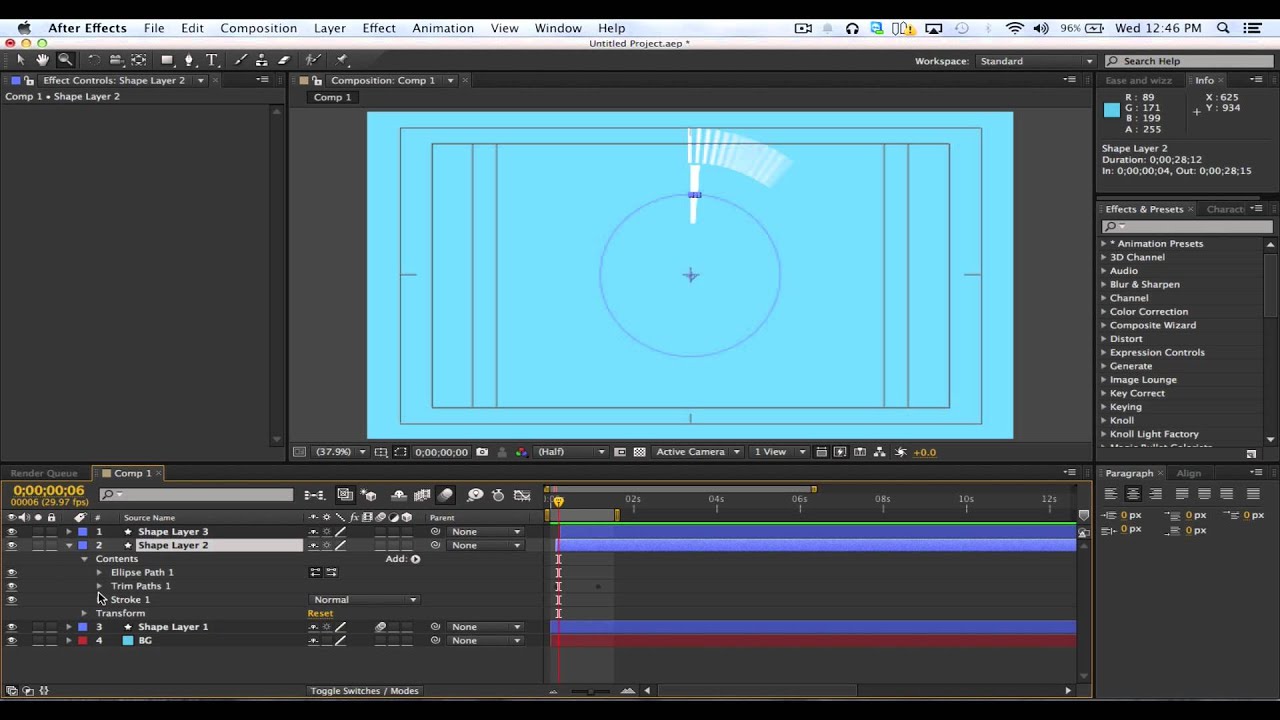Click the Brainstorm icon in timeline
Viewport: 1280px width, 720px height.
pyautogui.click(x=476, y=495)
